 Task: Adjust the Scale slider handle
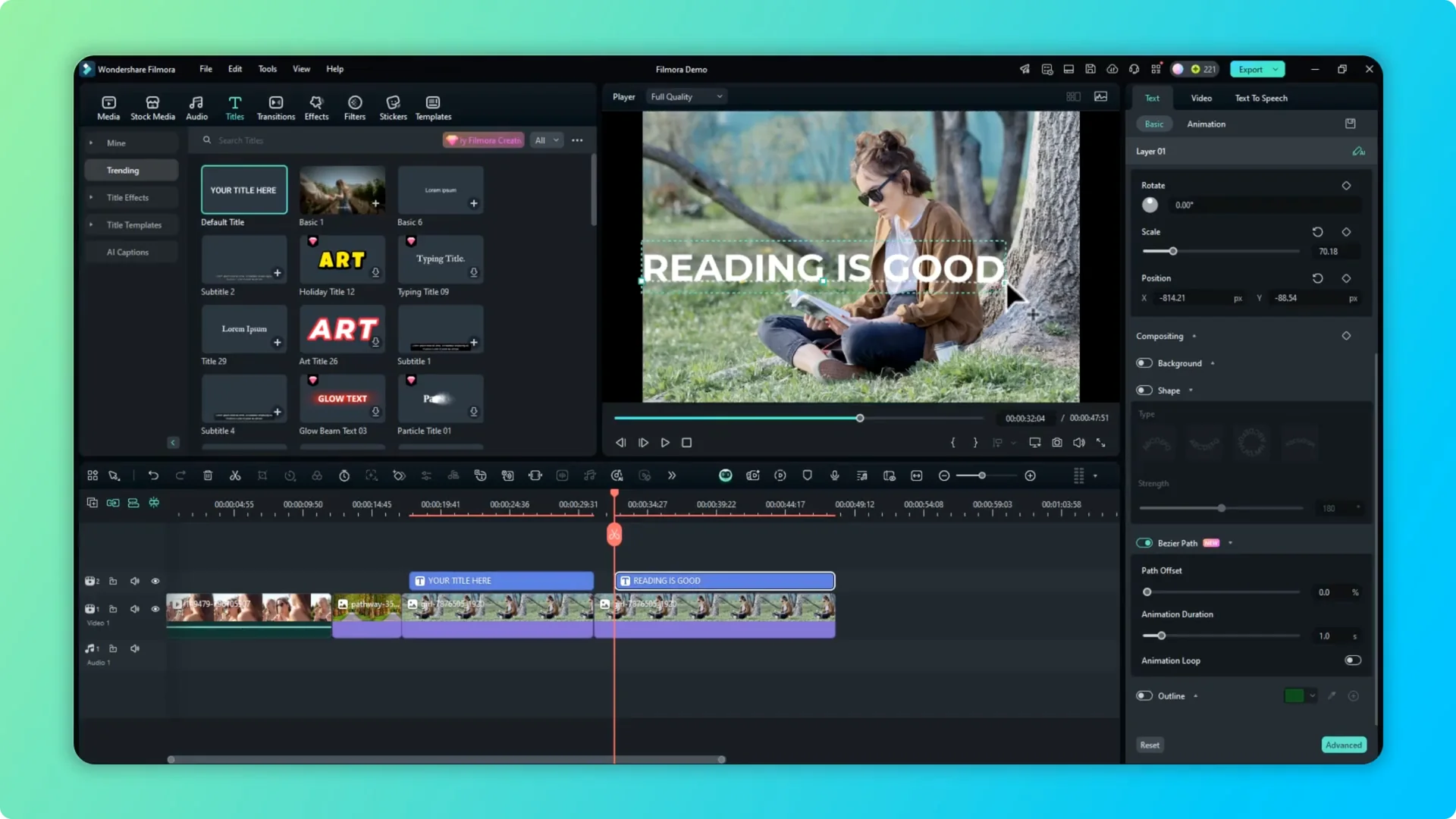(x=1172, y=251)
